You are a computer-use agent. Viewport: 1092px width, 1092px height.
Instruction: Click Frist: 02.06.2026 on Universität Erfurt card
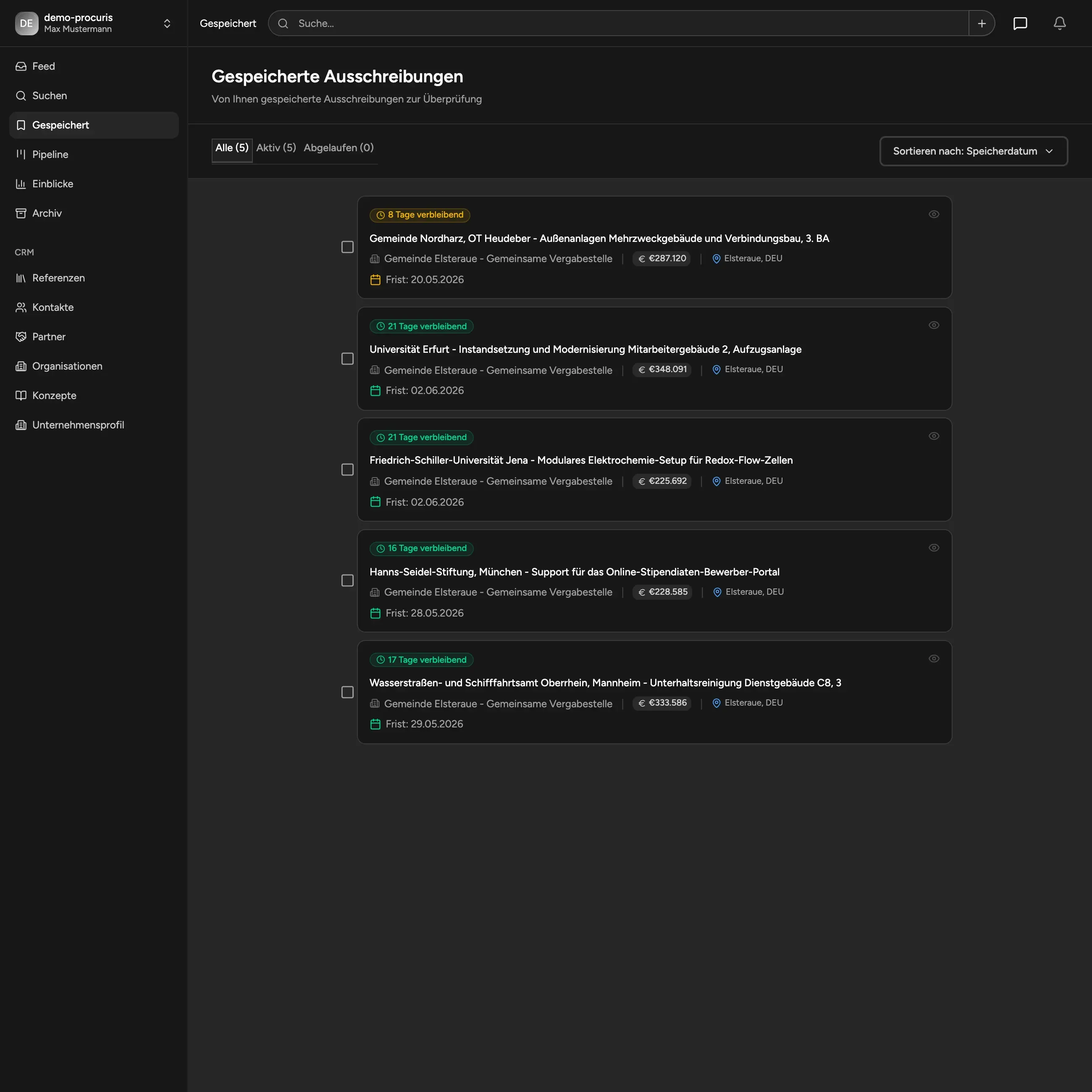point(425,391)
